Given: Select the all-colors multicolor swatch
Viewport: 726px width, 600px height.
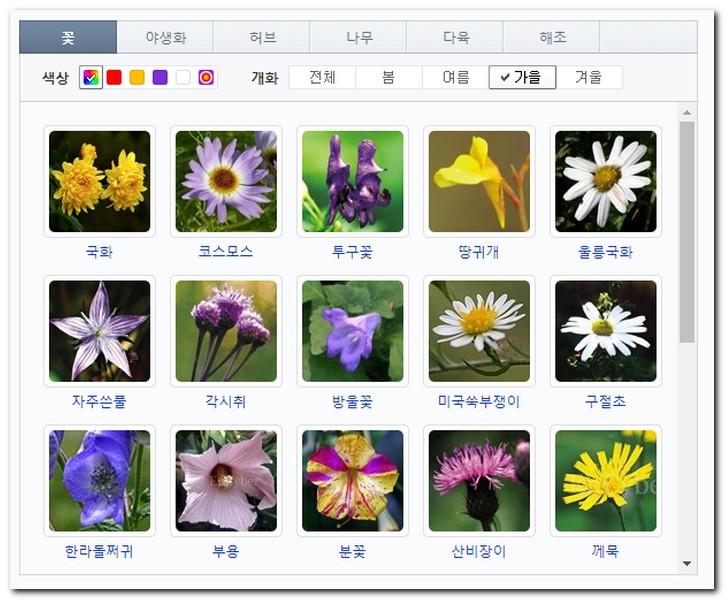Looking at the screenshot, I should 91,77.
